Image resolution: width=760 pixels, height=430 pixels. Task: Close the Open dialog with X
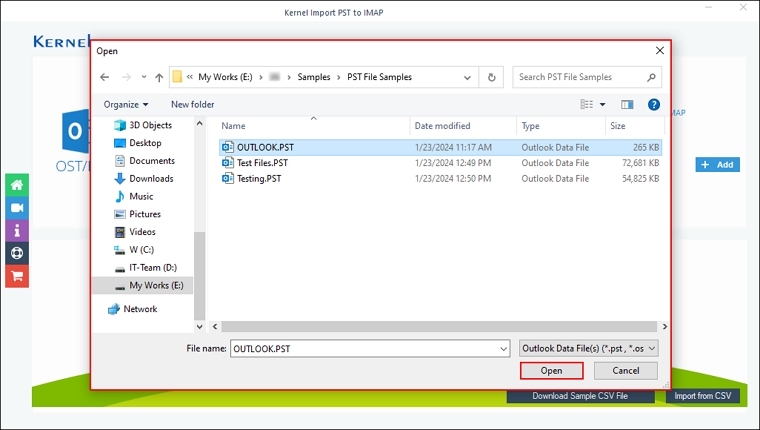point(660,50)
